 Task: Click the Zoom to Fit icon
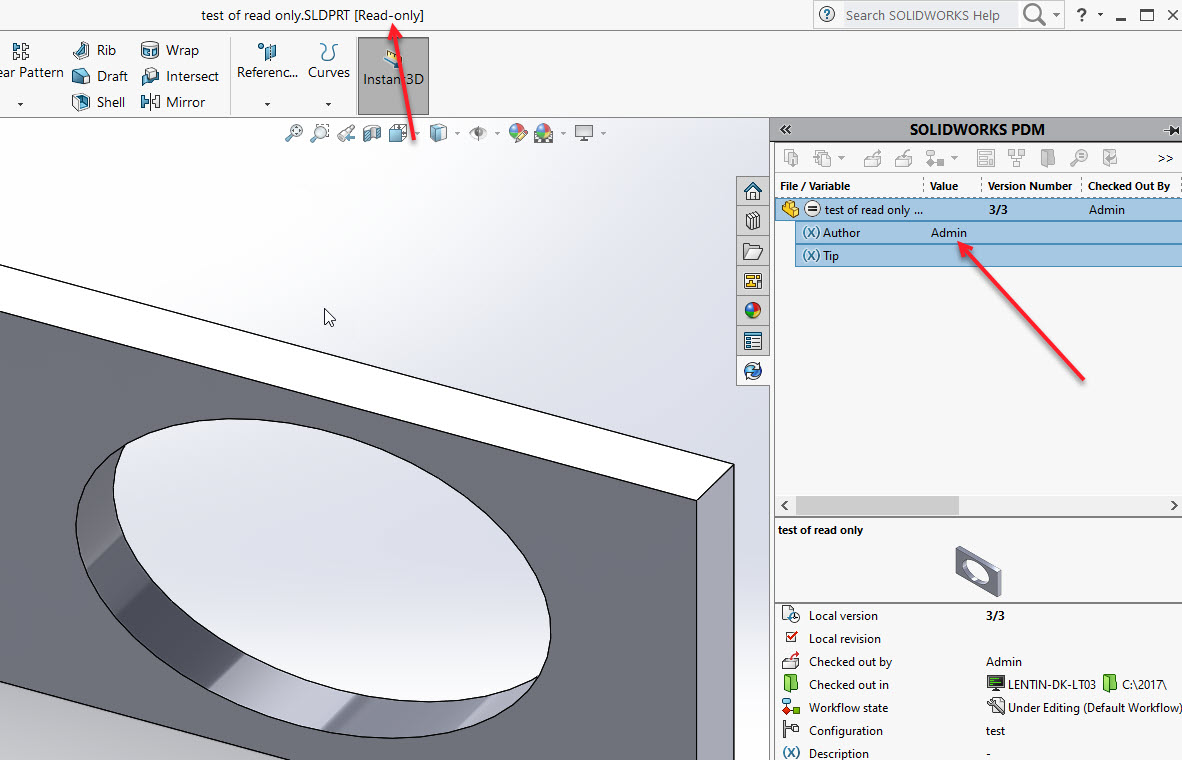point(294,133)
